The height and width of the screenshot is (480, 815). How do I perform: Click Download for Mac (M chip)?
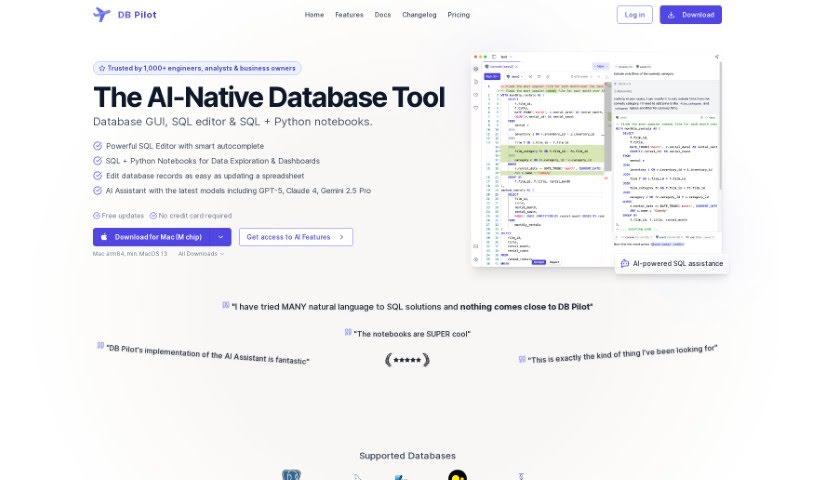(x=151, y=237)
